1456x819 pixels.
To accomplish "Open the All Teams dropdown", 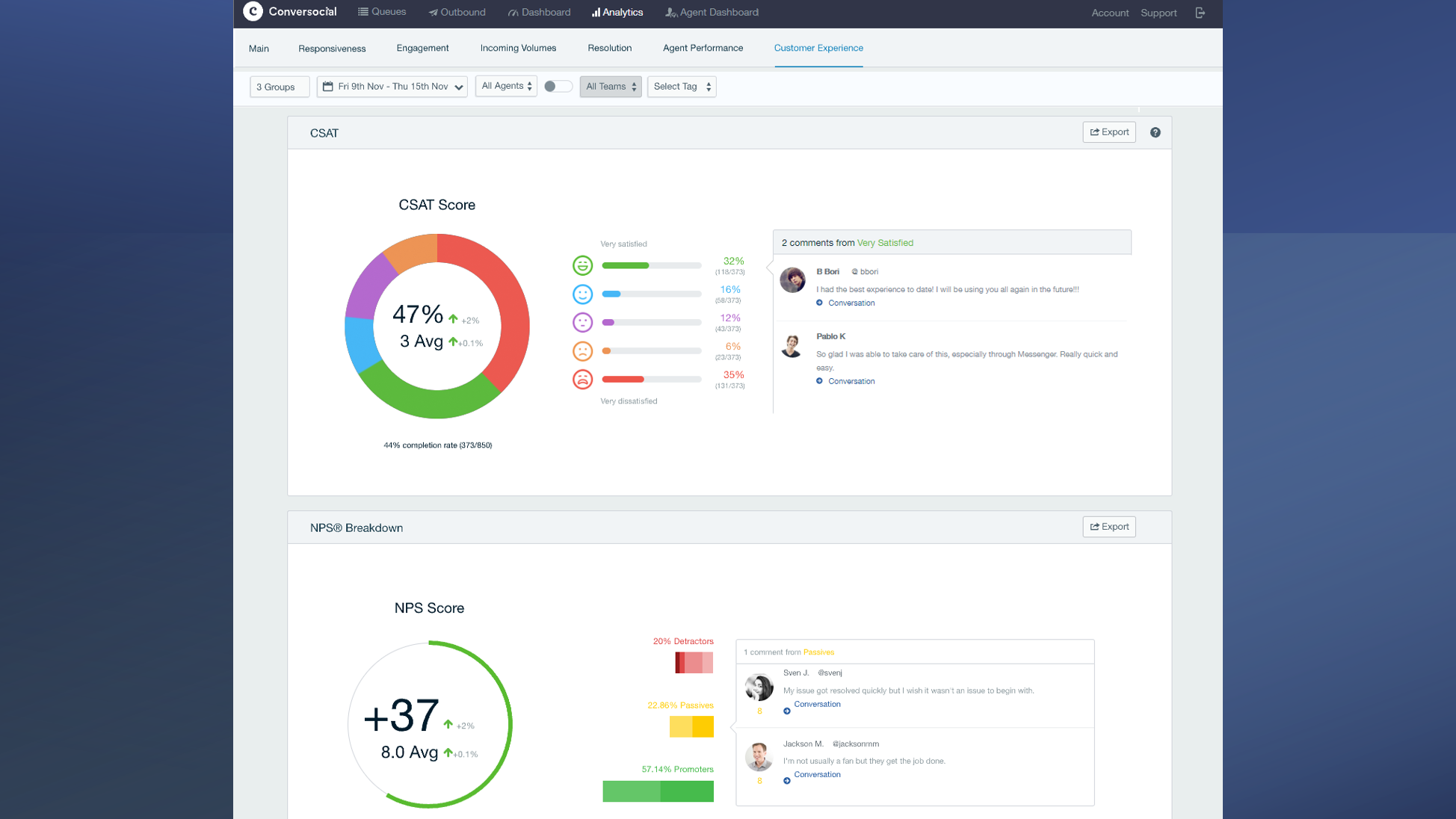I will [610, 87].
